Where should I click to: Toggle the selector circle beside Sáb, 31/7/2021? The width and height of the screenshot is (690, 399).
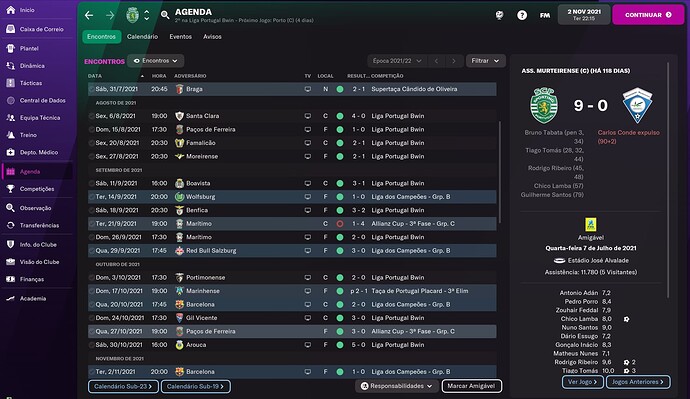click(x=92, y=89)
